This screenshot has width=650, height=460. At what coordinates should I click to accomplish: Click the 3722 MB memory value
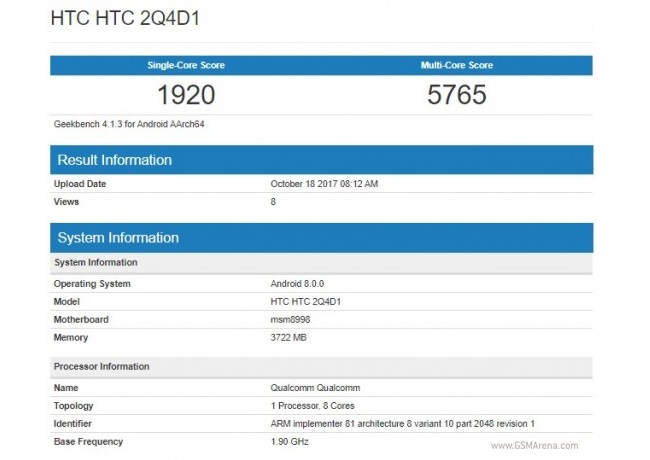pyautogui.click(x=290, y=337)
